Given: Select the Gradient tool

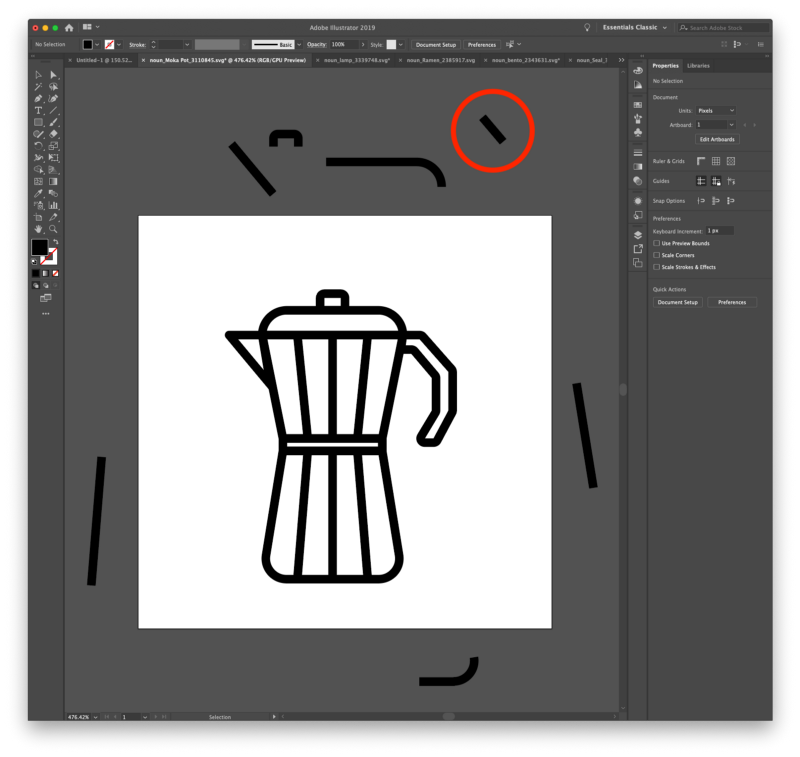Looking at the screenshot, I should [54, 182].
